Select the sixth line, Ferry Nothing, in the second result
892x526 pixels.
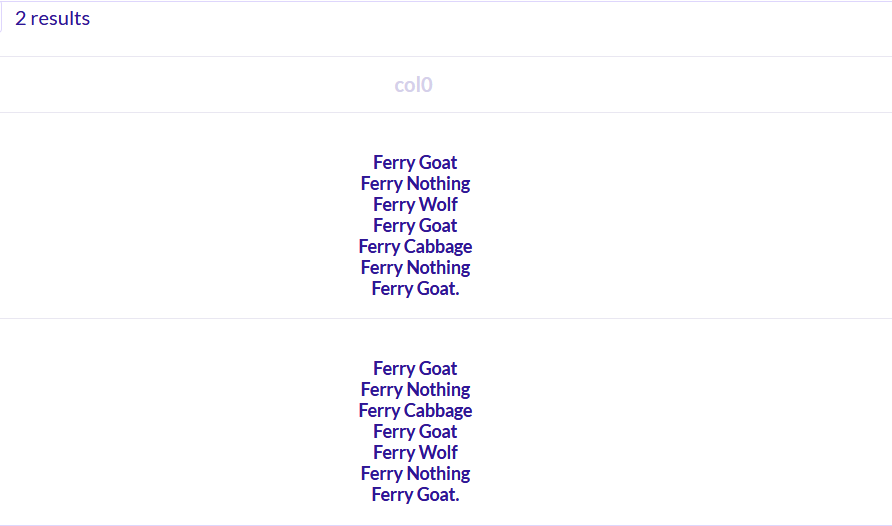coord(415,474)
